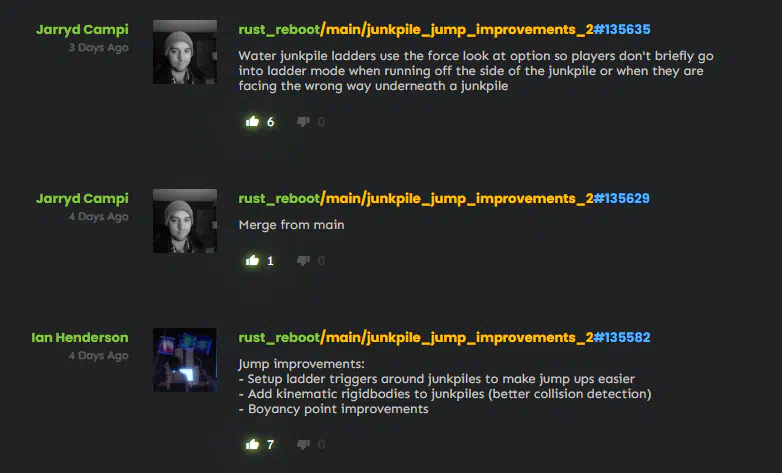
Task: Open Jarryd Campi's avatar on commit #135635
Action: pyautogui.click(x=185, y=52)
